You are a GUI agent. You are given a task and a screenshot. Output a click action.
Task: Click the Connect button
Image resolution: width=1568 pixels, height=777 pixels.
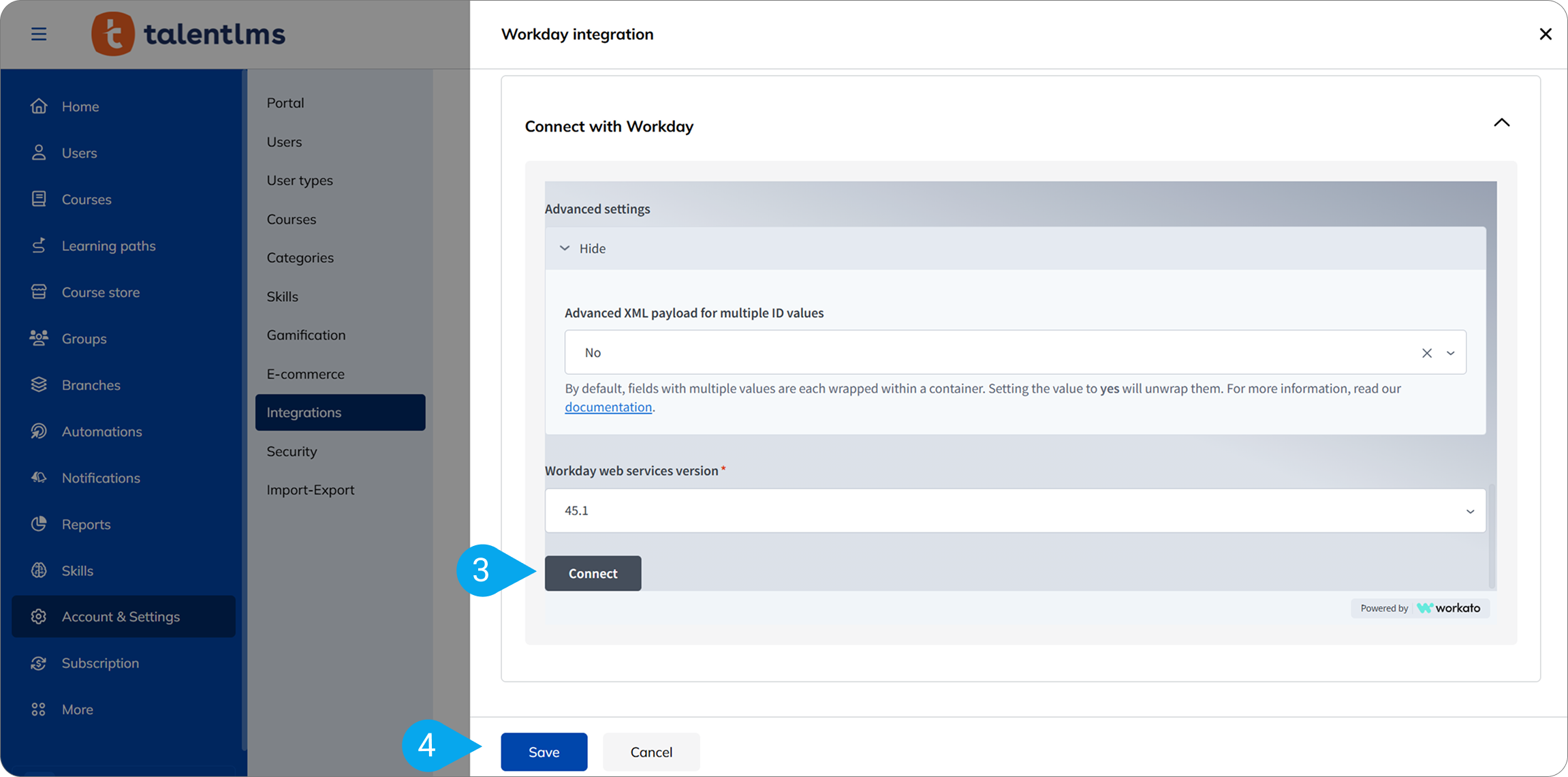coord(593,573)
